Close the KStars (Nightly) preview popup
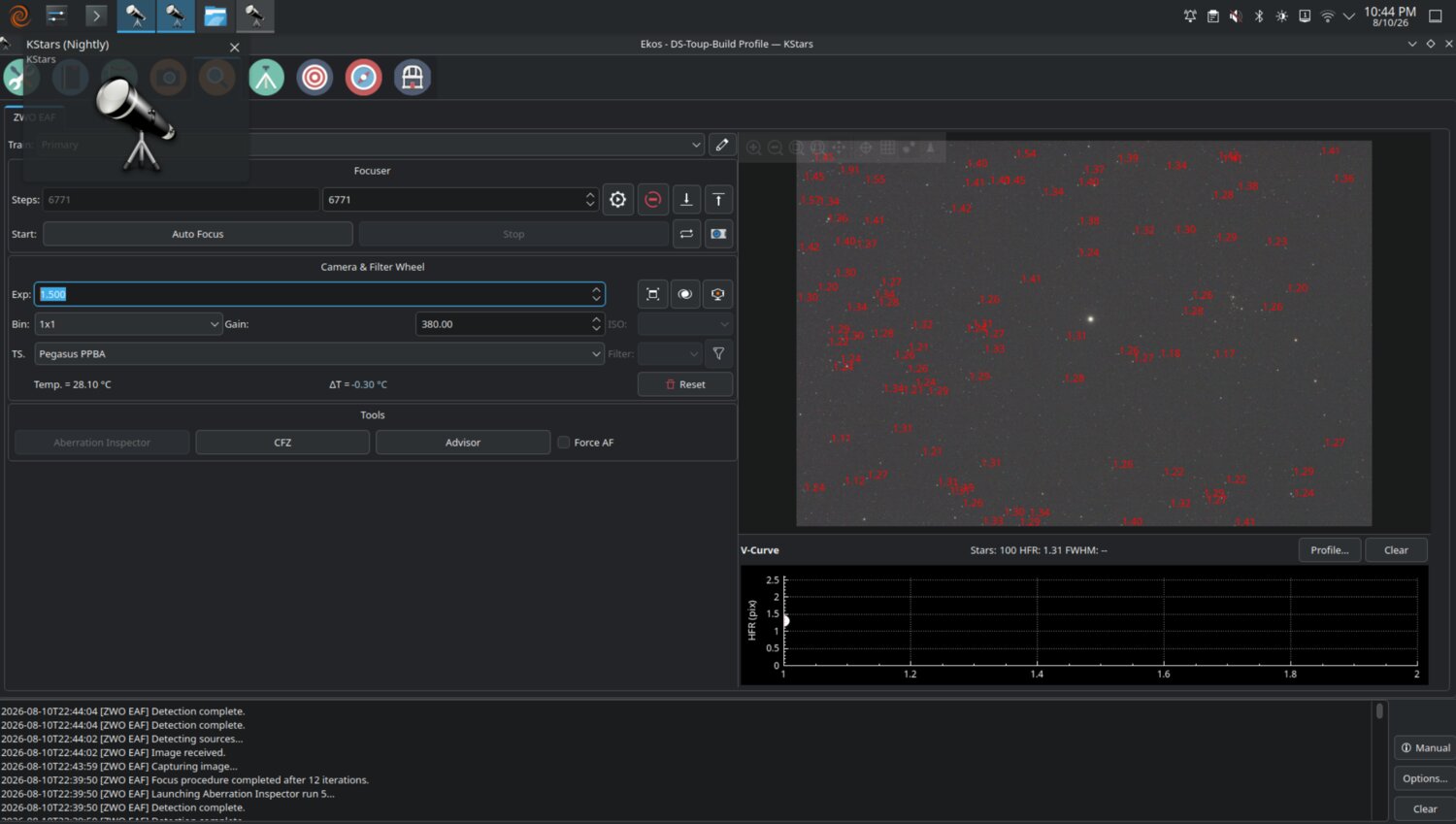This screenshot has width=1456, height=824. 234,48
